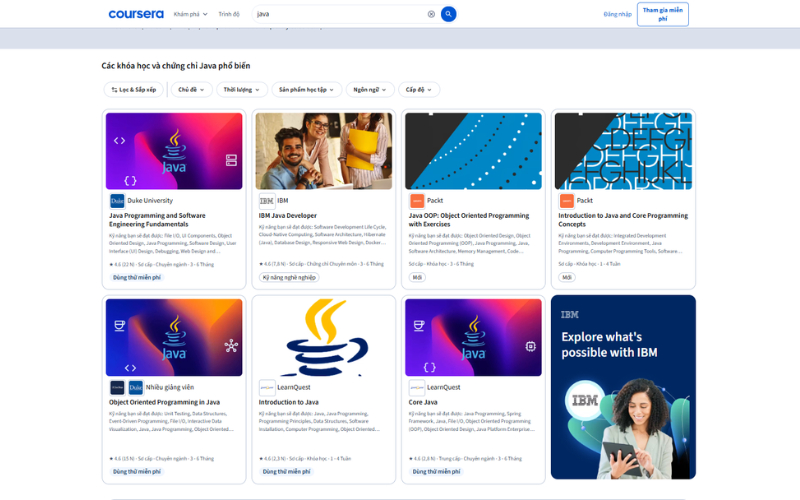
Task: Click Dùng thử miễn phí on Object Oriented Programming card
Action: click(137, 472)
